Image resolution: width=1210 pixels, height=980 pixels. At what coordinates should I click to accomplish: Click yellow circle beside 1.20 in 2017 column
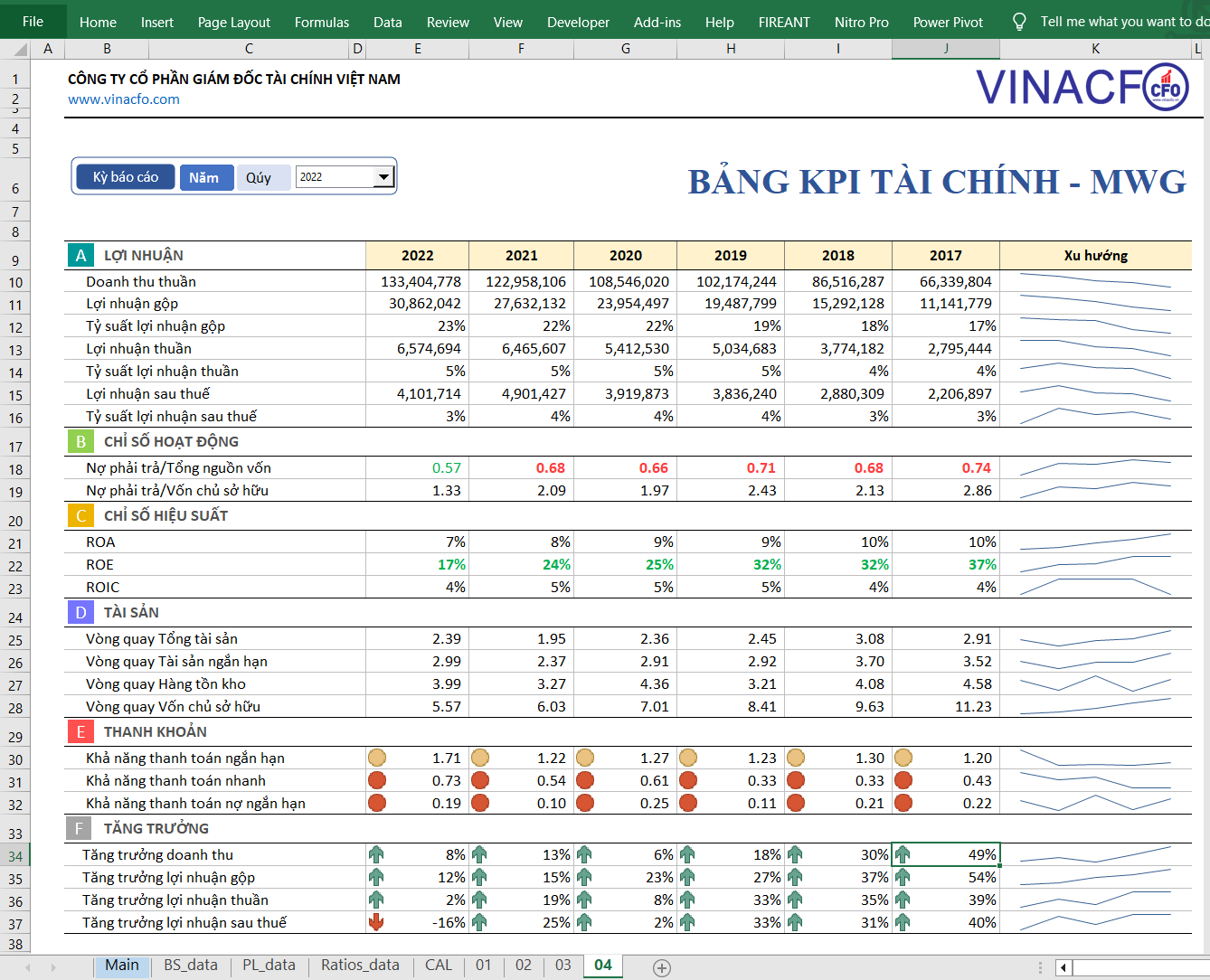point(903,758)
